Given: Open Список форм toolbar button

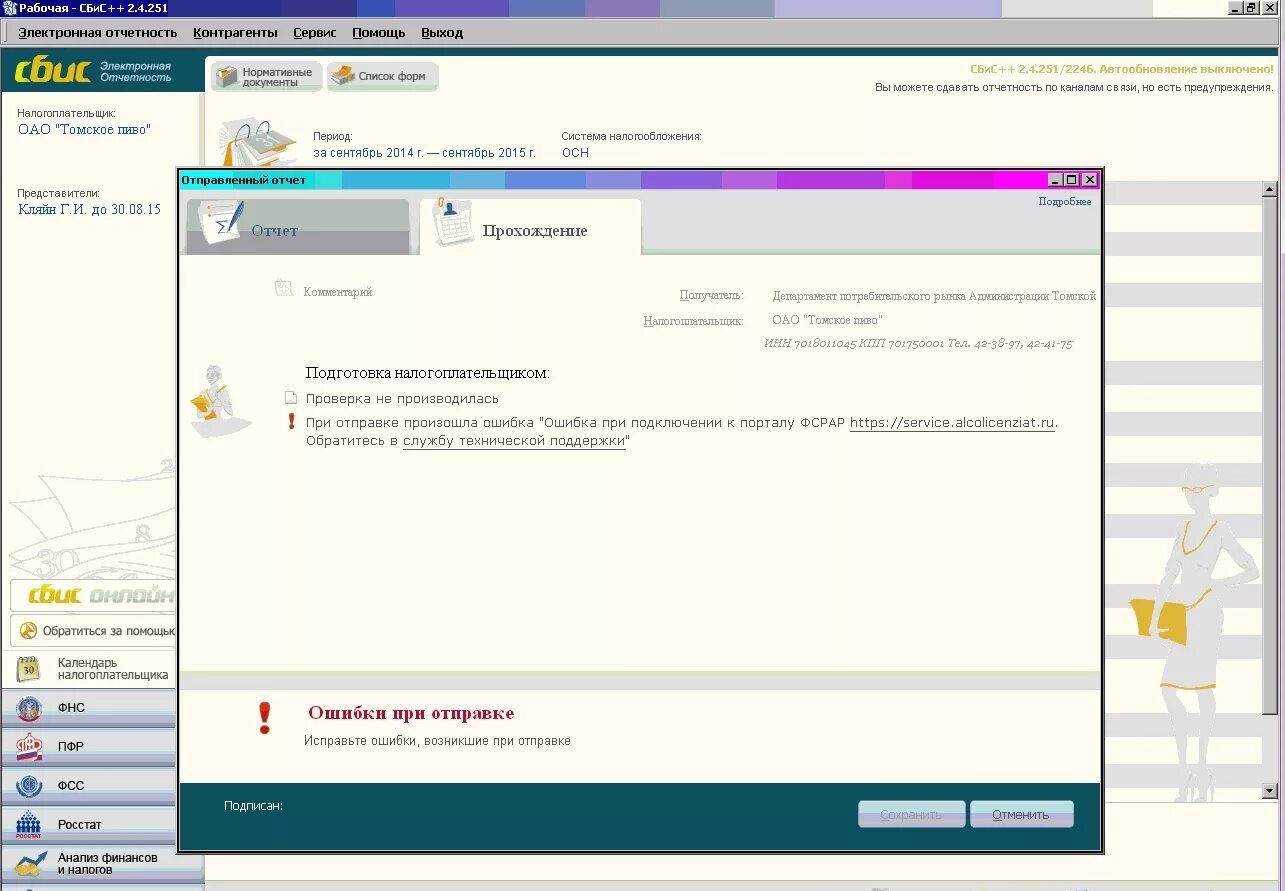Looking at the screenshot, I should tap(382, 76).
